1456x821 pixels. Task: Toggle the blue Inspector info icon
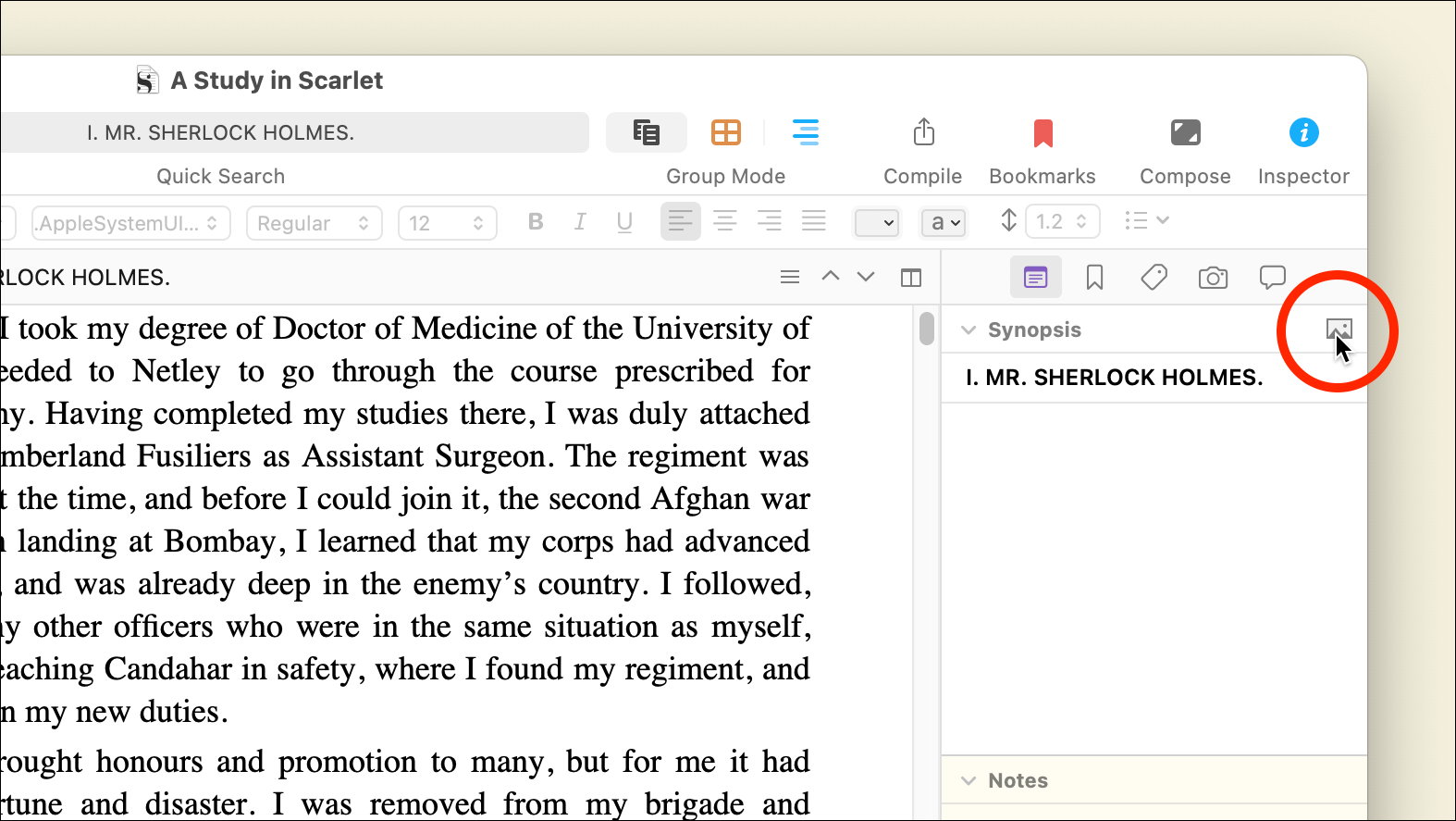1303,133
